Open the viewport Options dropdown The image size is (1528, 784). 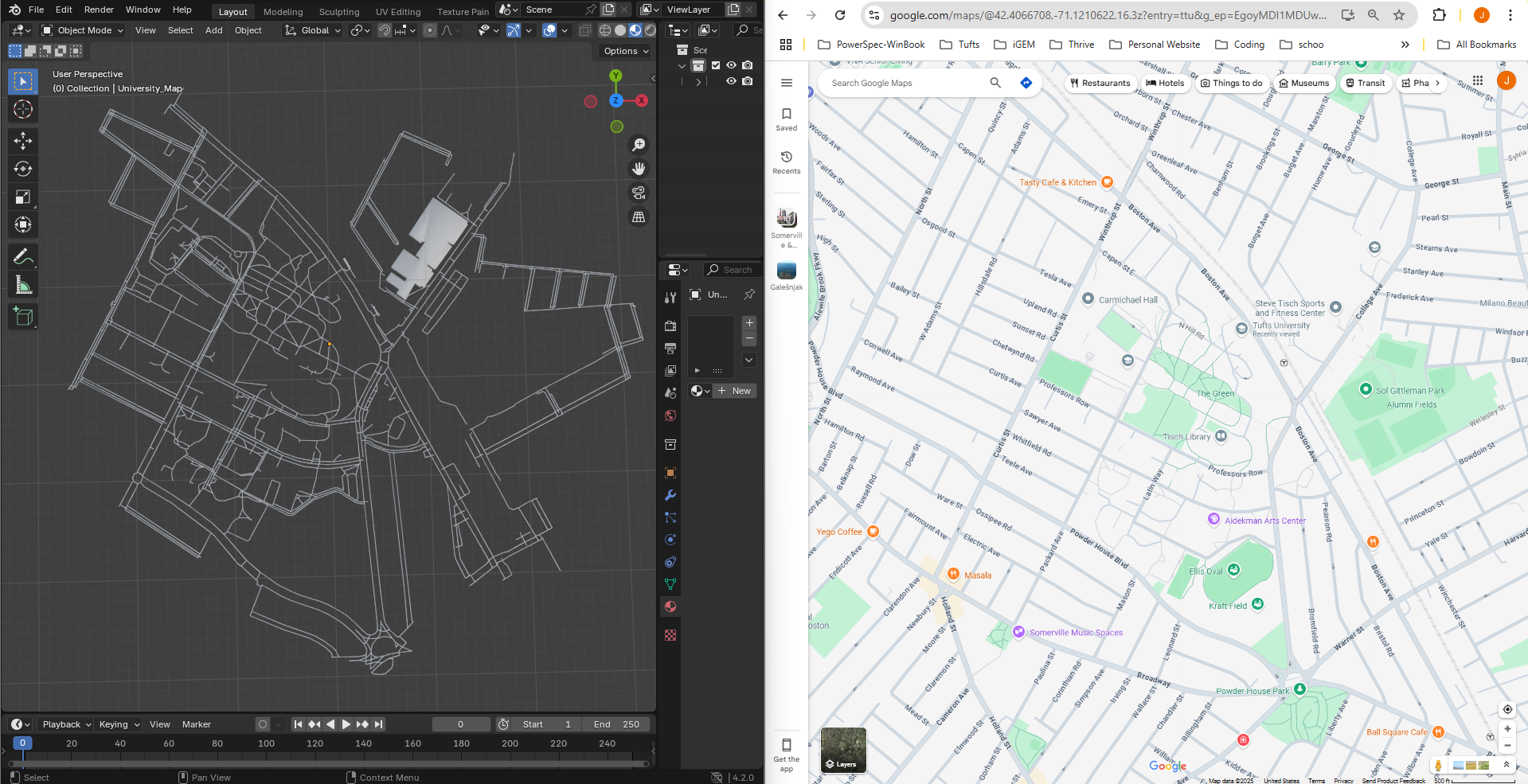[x=626, y=51]
